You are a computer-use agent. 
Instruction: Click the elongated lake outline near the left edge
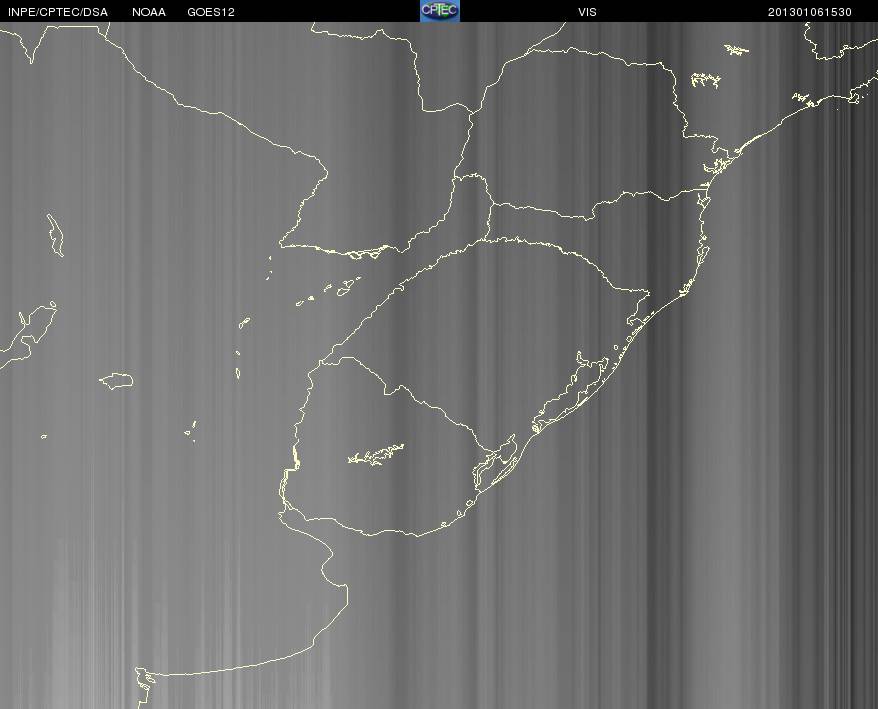pyautogui.click(x=55, y=234)
